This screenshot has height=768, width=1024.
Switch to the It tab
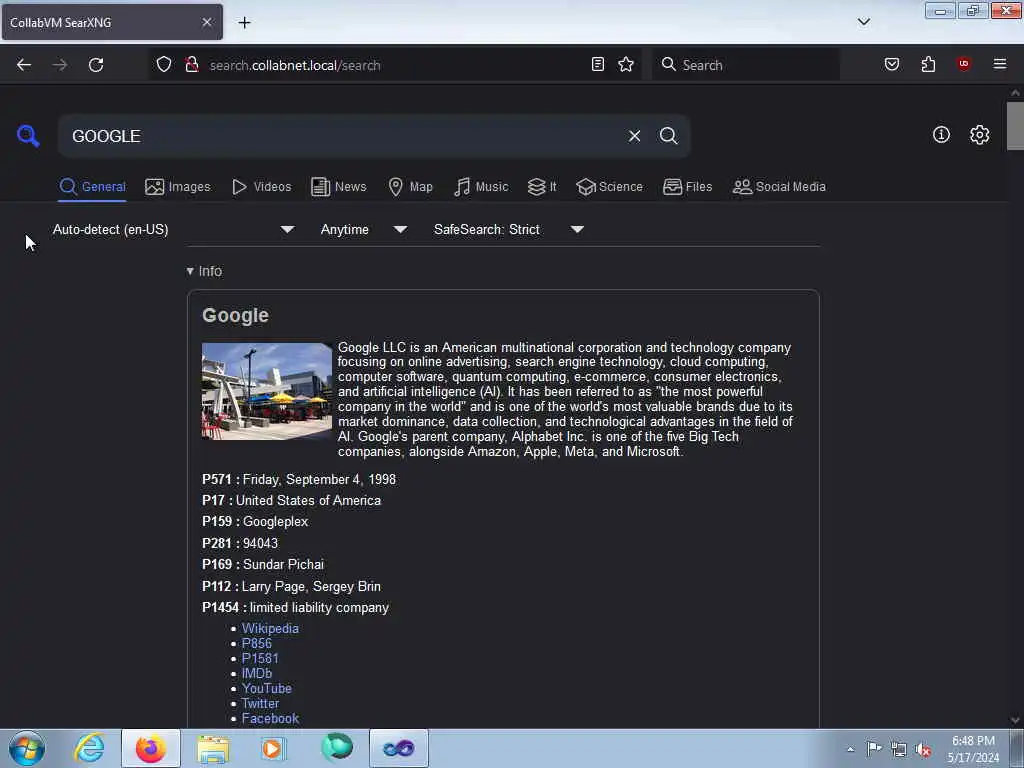[x=542, y=187]
